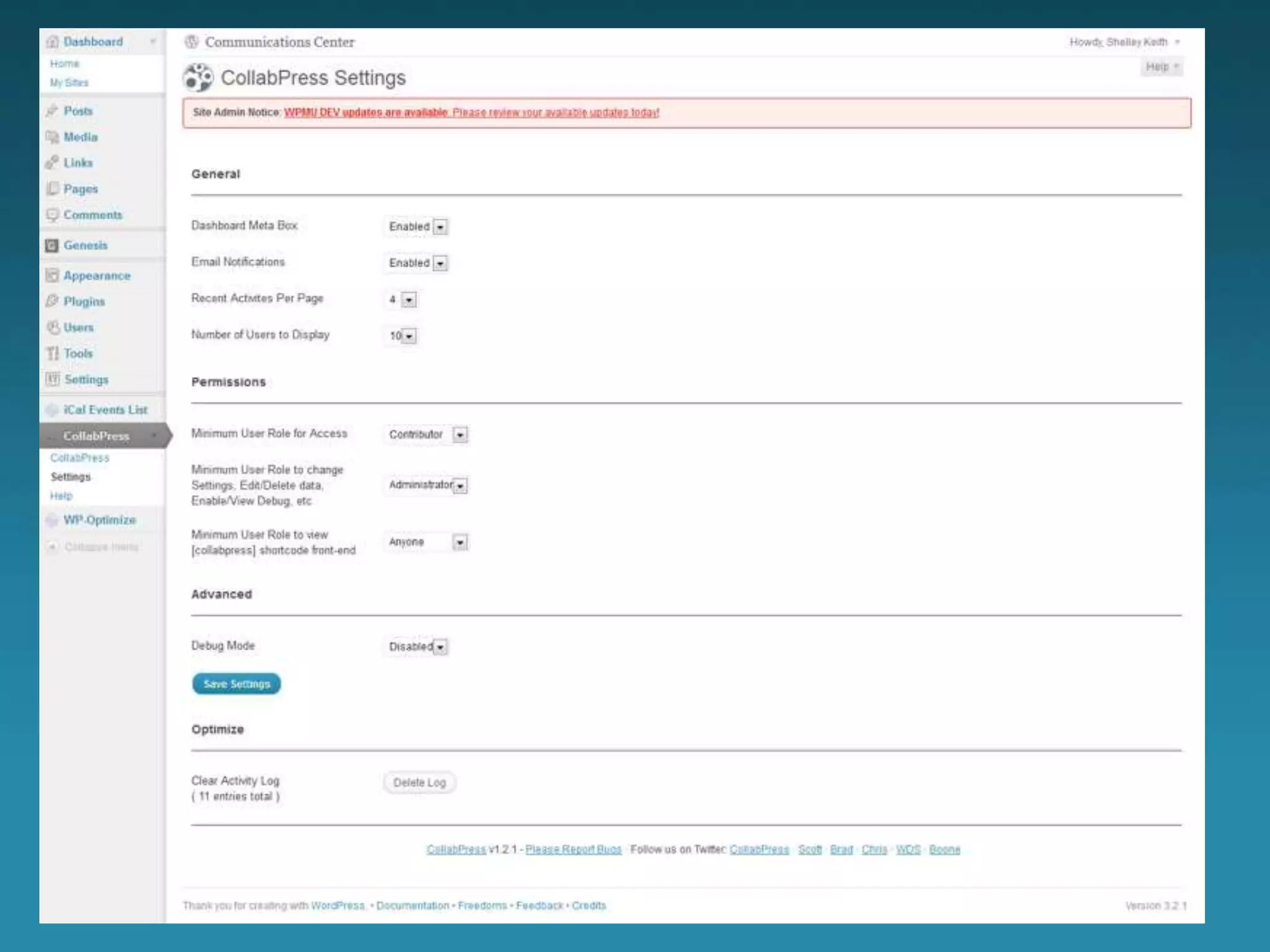Screen dimensions: 1270x952
Task: Click the Comments bubble icon
Action: (x=52, y=215)
